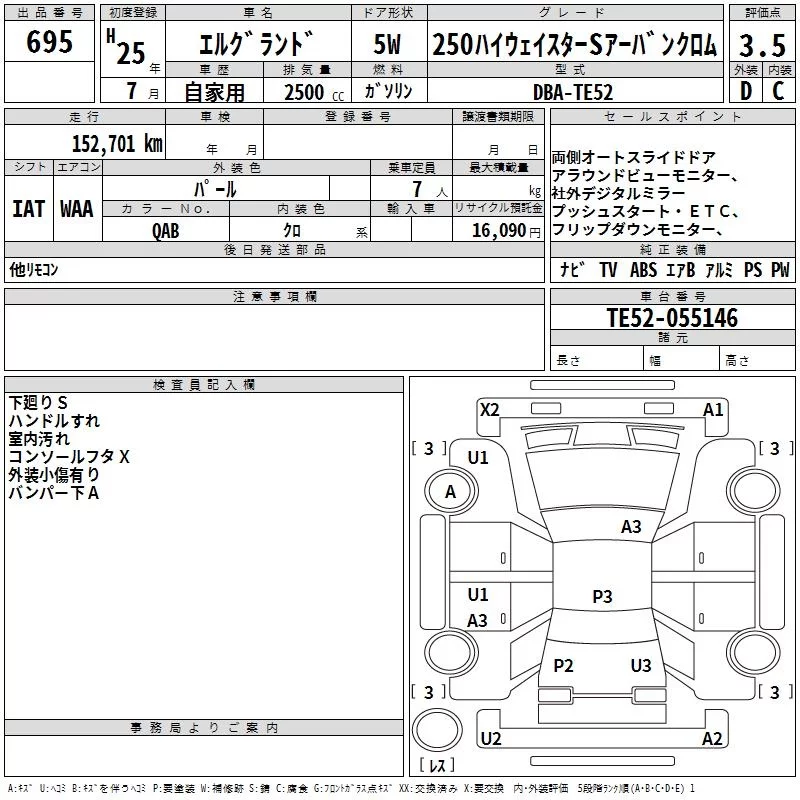Click the TV equipment label
This screenshot has width=800, height=800.
[608, 269]
